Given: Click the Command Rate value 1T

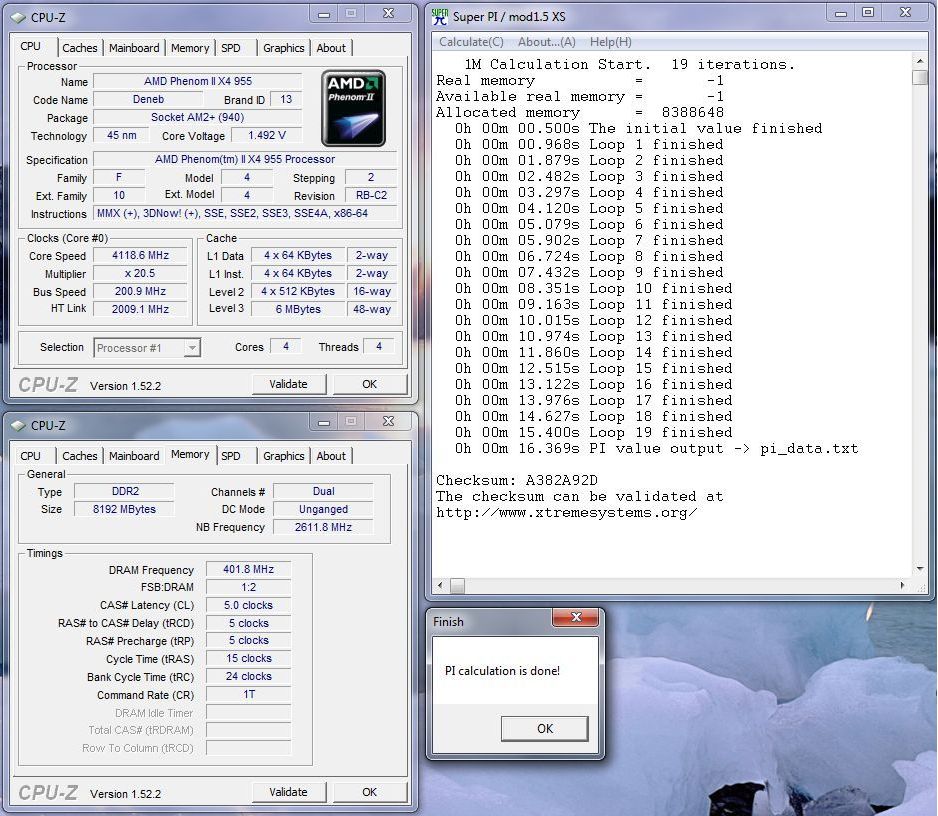Looking at the screenshot, I should click(x=248, y=695).
